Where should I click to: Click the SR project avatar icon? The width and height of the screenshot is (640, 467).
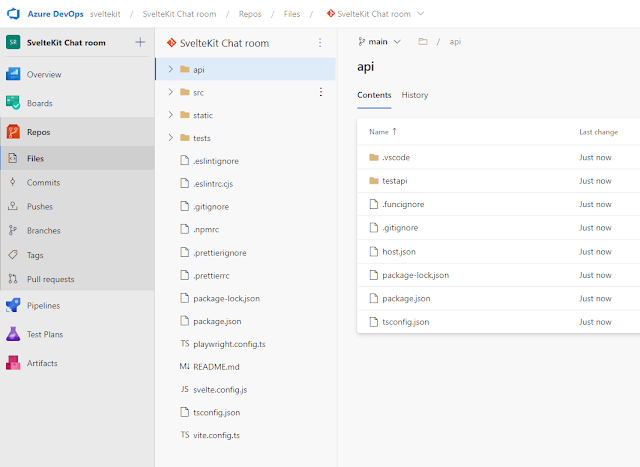[13, 42]
